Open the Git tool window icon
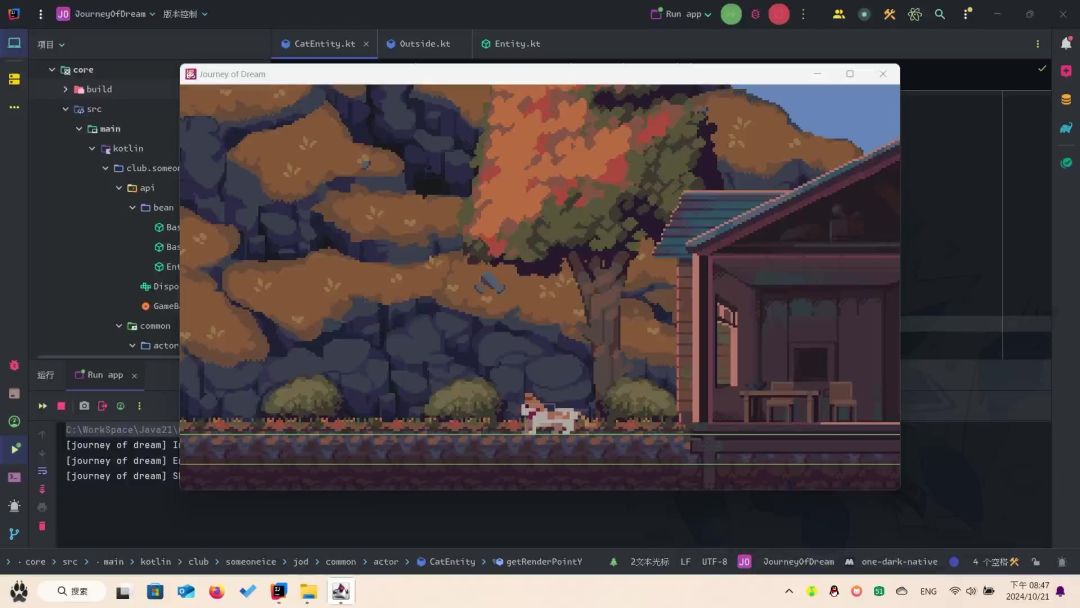 [14, 534]
